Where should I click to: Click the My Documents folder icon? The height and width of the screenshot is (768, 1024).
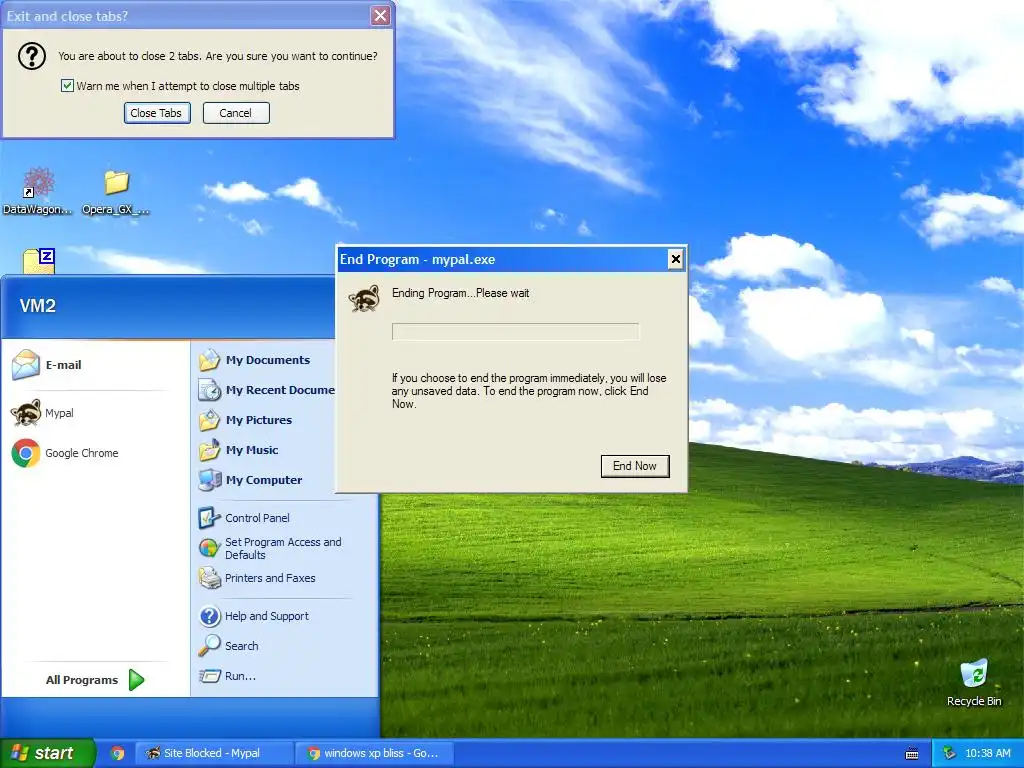(x=210, y=360)
